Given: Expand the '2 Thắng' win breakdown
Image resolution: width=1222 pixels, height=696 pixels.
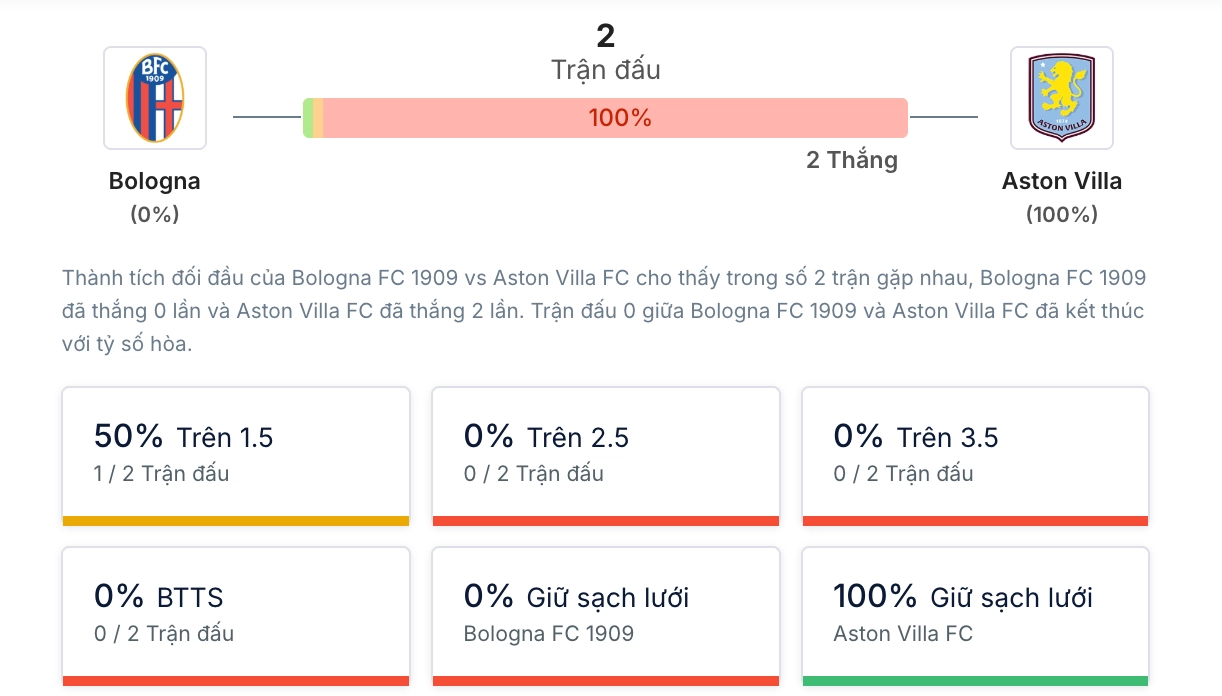Looking at the screenshot, I should tap(853, 160).
